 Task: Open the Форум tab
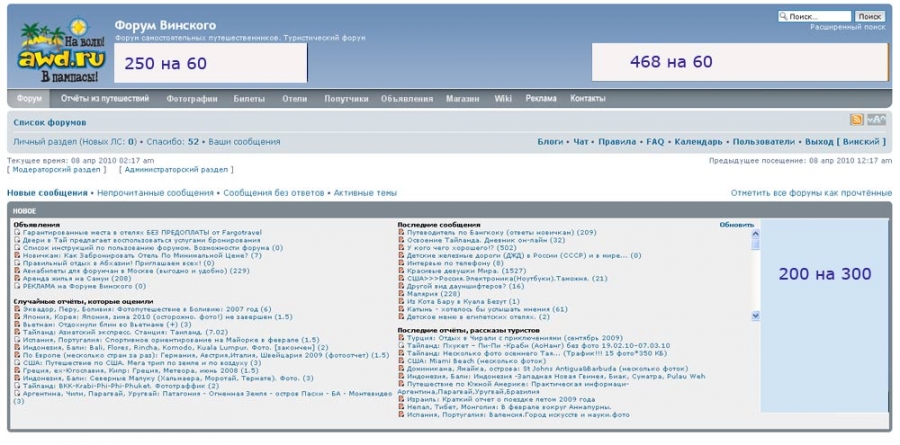point(29,99)
